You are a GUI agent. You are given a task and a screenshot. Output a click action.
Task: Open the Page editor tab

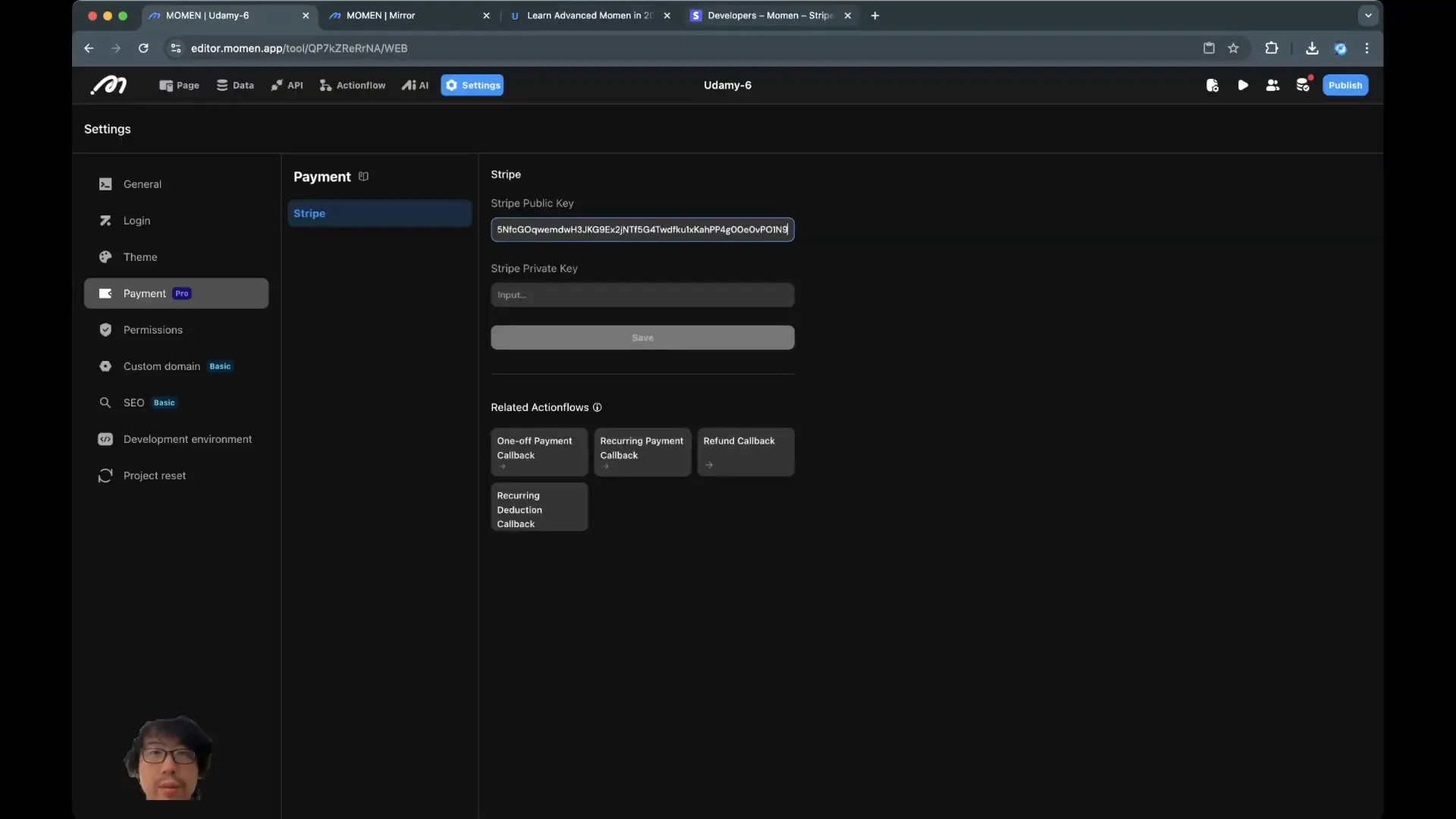[x=179, y=85]
